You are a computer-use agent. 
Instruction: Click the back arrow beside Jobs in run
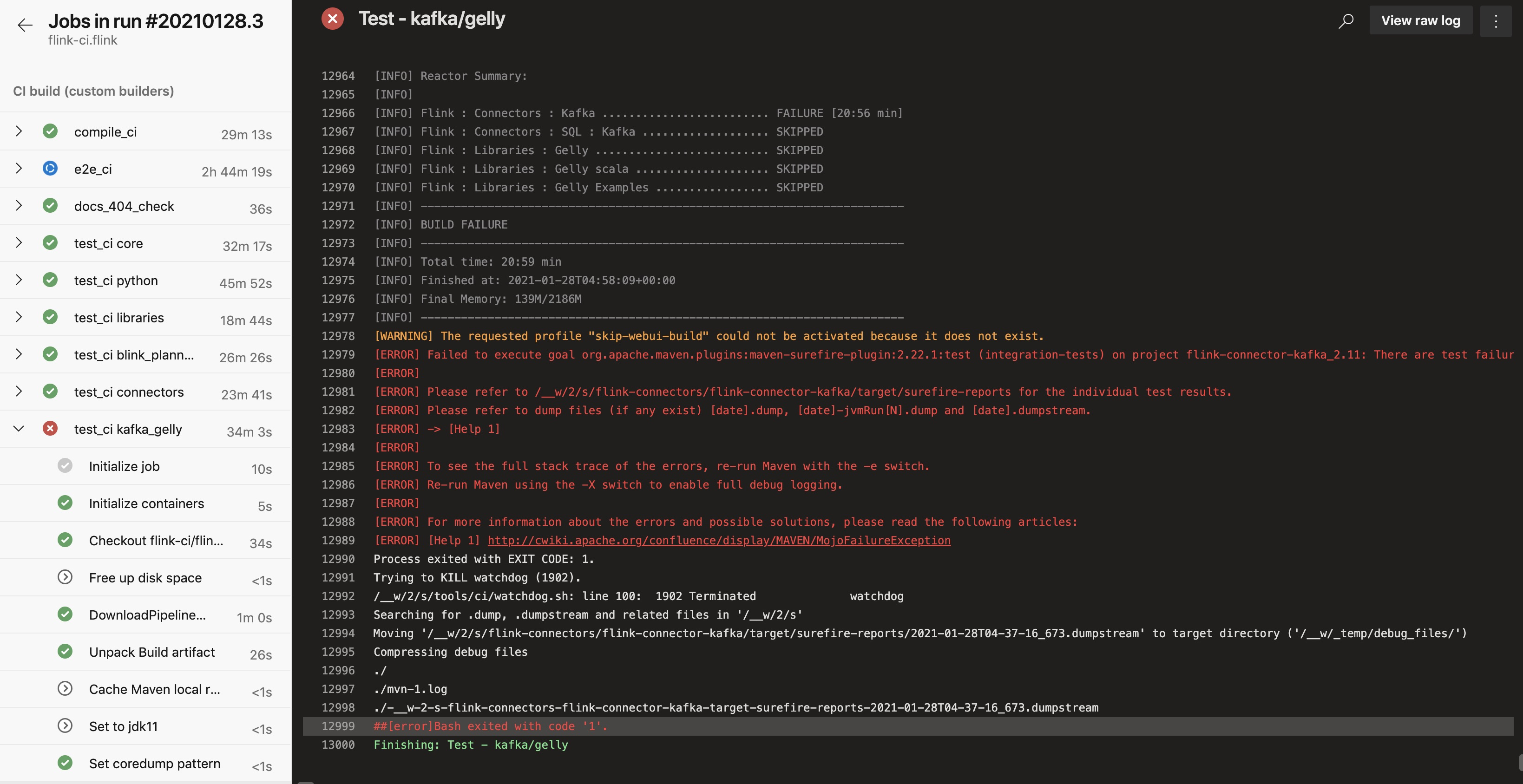click(25, 25)
